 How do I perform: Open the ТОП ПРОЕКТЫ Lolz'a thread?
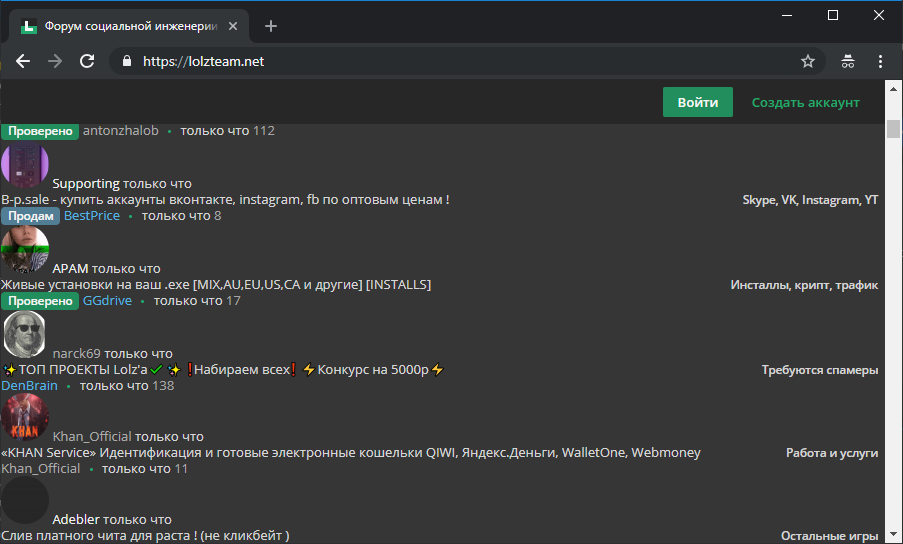[x=223, y=370]
